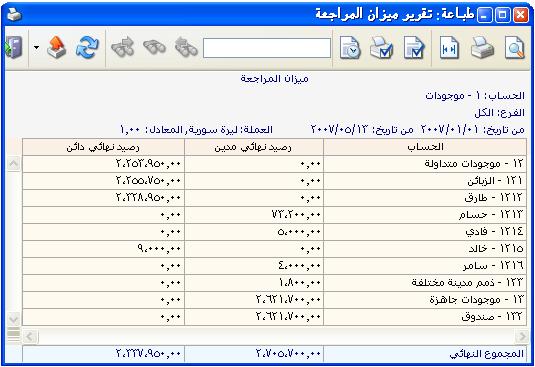Click the الحساب column header
535x367 pixels.
coord(425,147)
